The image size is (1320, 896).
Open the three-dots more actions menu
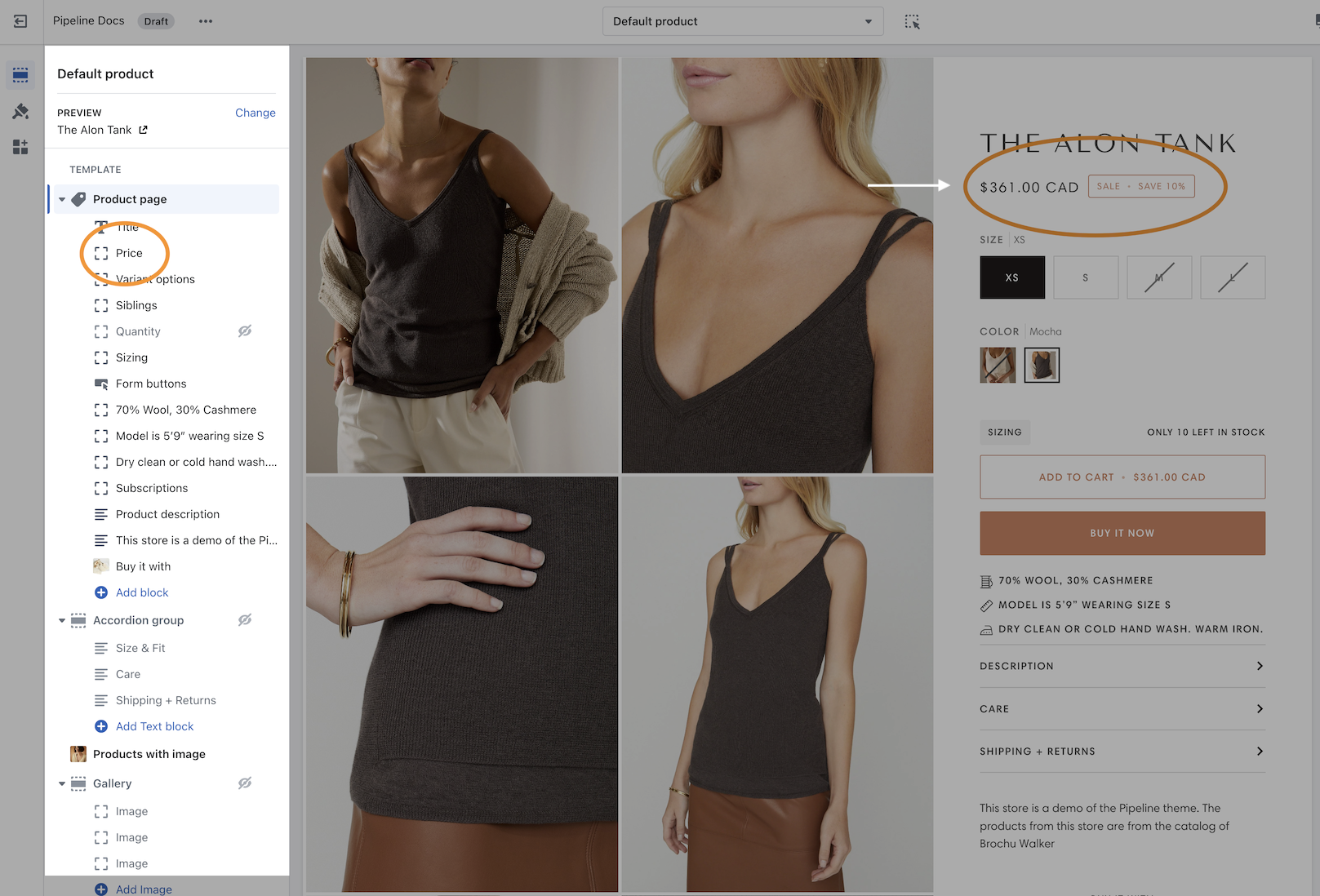point(206,21)
